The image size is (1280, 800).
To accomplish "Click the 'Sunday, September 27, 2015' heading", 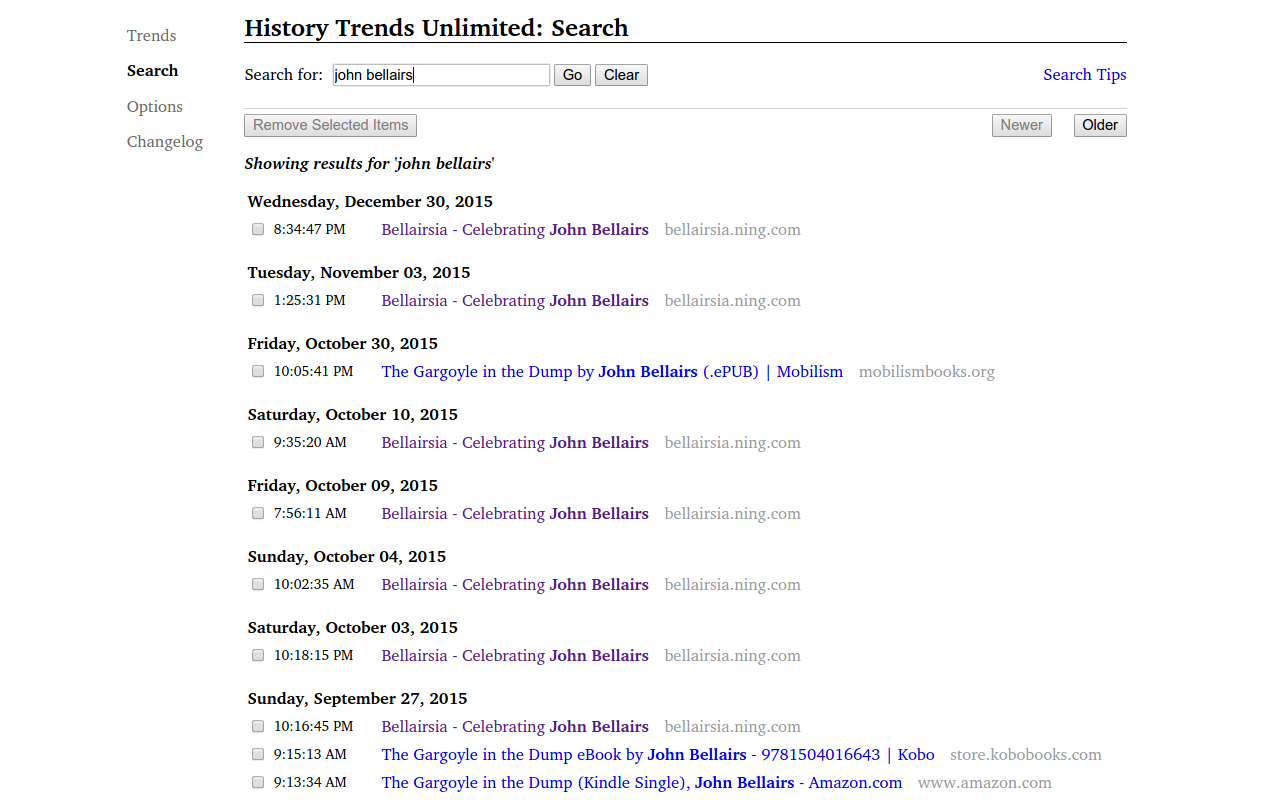I will pos(358,699).
